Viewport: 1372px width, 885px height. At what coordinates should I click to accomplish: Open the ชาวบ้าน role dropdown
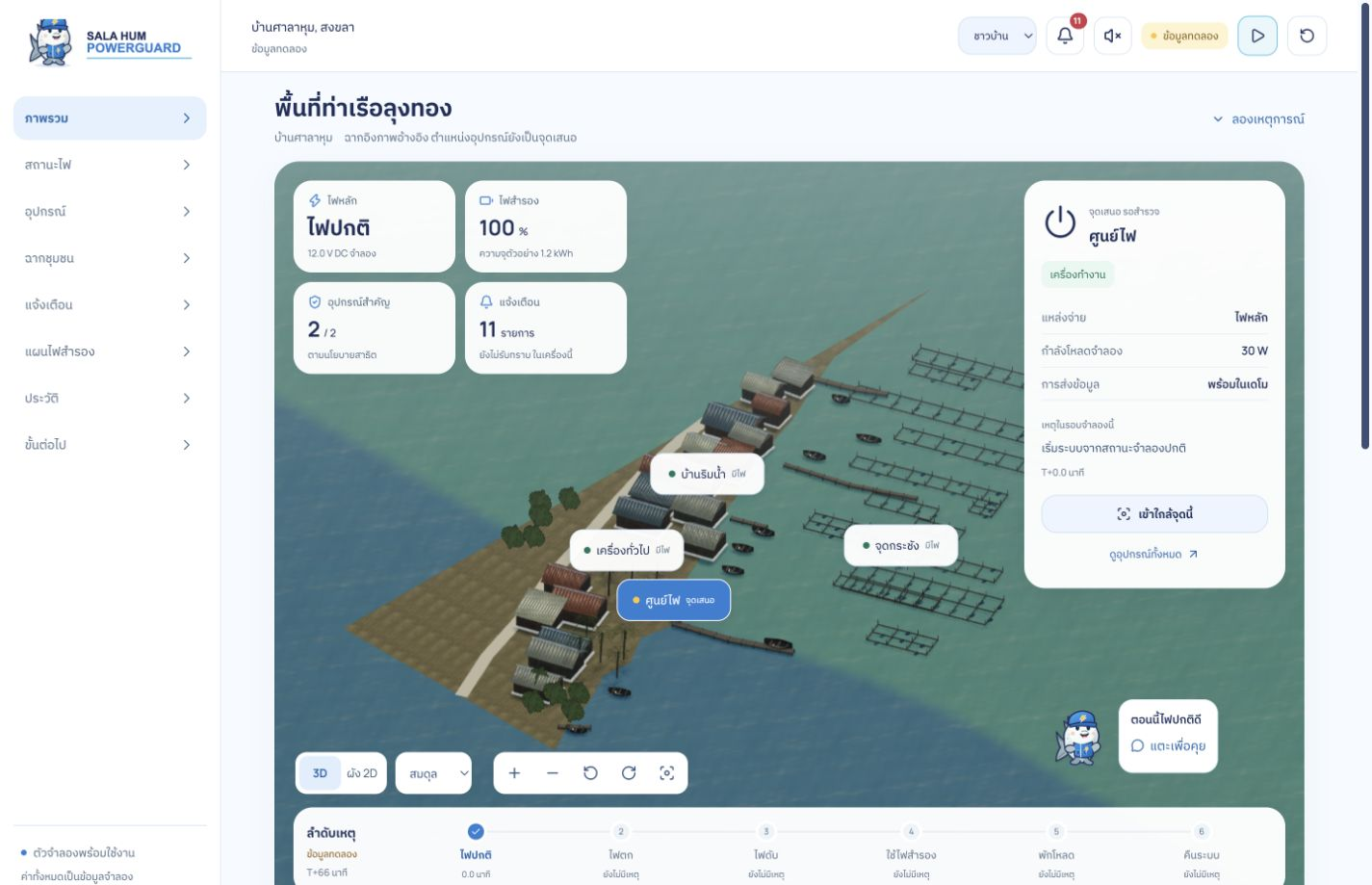tap(997, 36)
